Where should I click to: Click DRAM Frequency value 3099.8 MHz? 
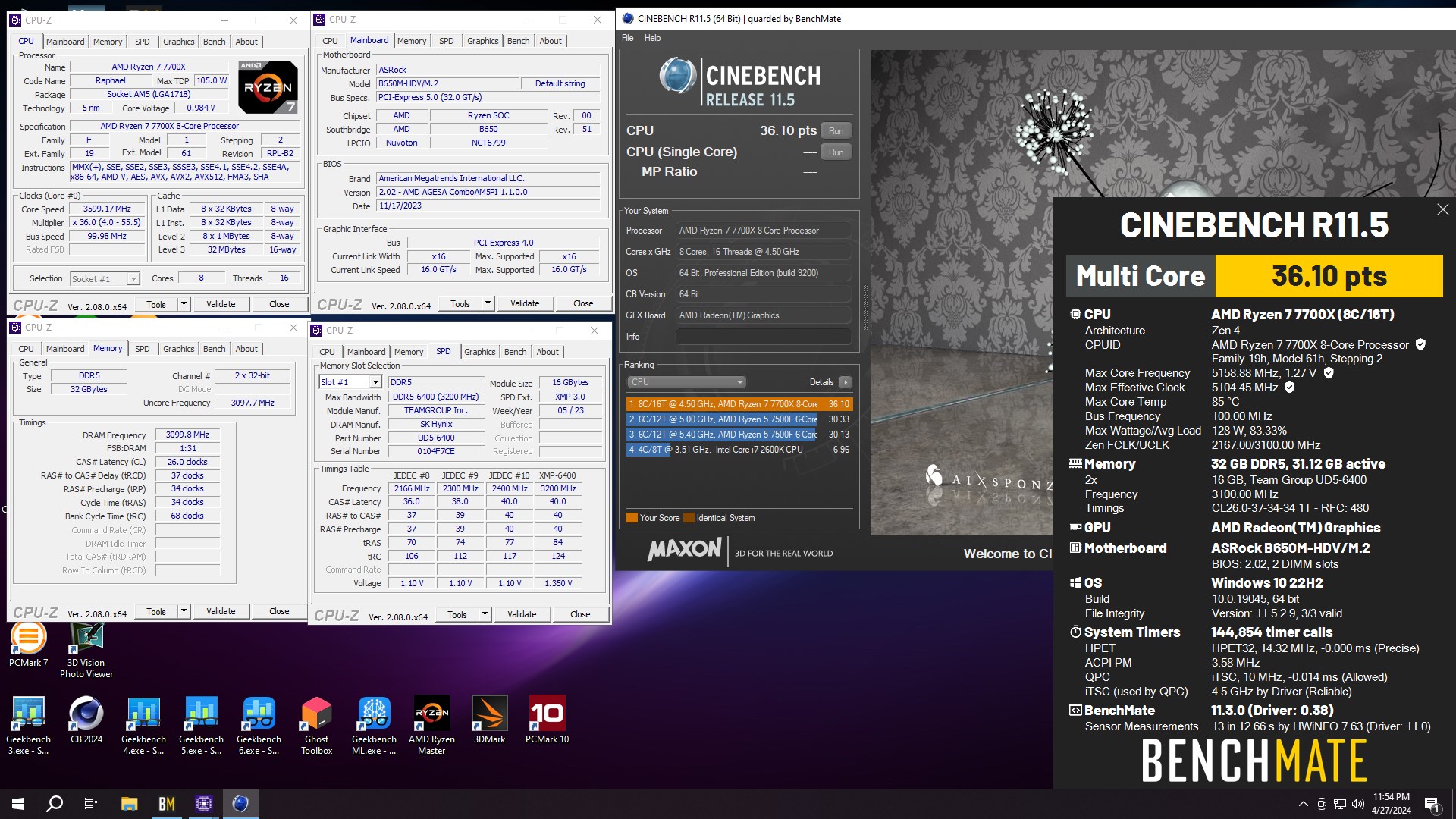[187, 435]
